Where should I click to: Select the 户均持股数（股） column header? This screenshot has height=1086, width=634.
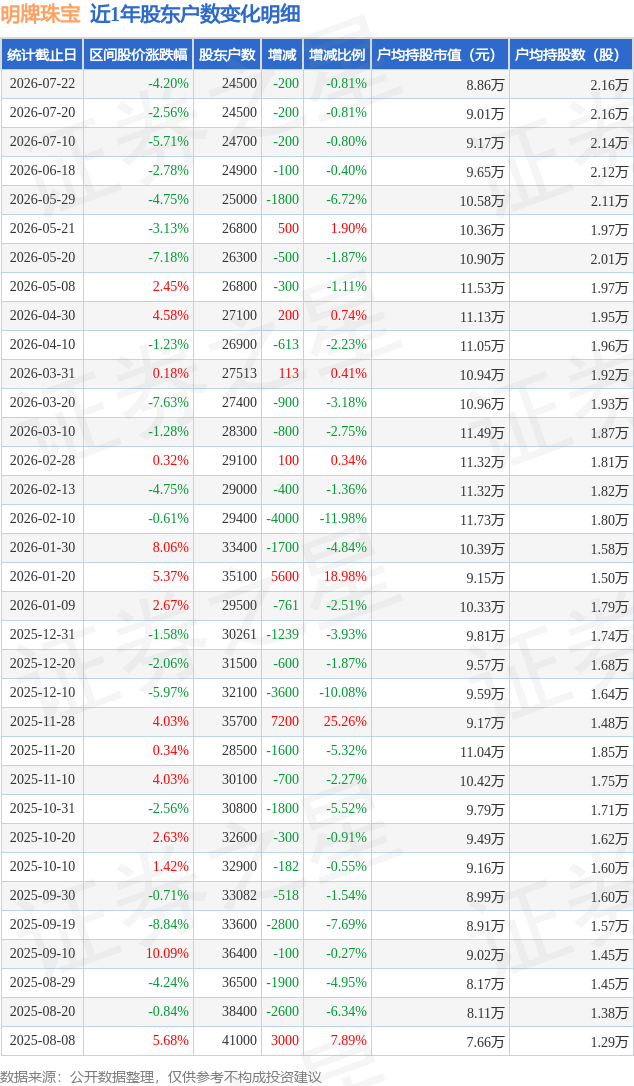point(571,55)
